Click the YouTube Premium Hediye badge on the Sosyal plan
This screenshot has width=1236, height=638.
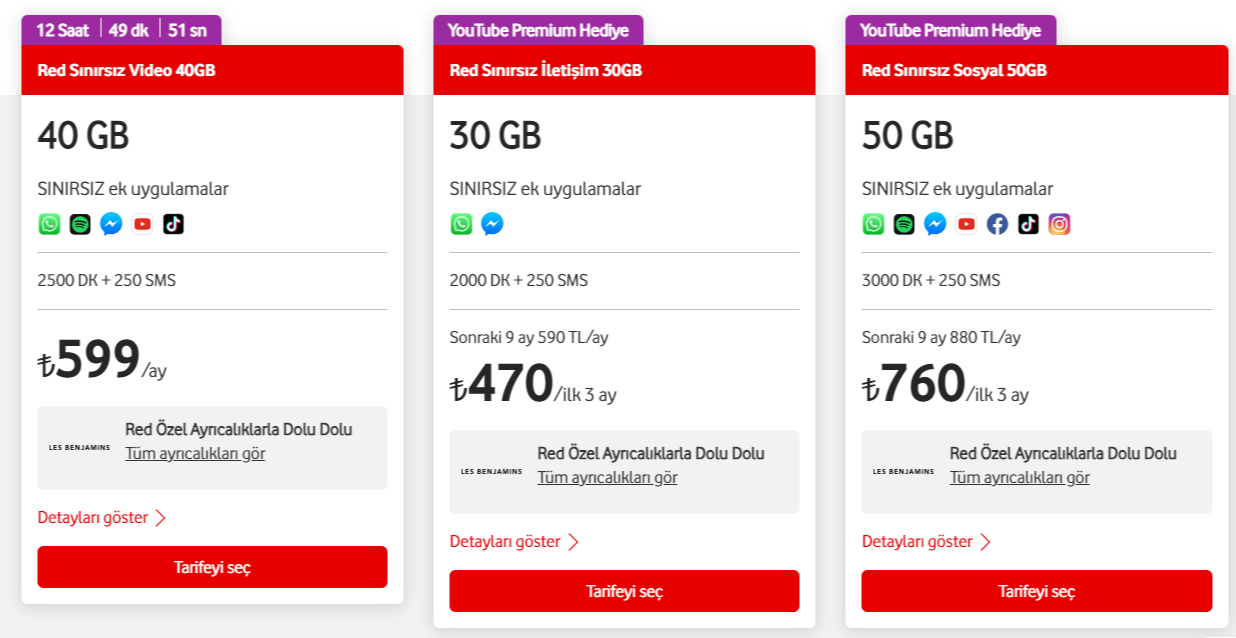951,30
